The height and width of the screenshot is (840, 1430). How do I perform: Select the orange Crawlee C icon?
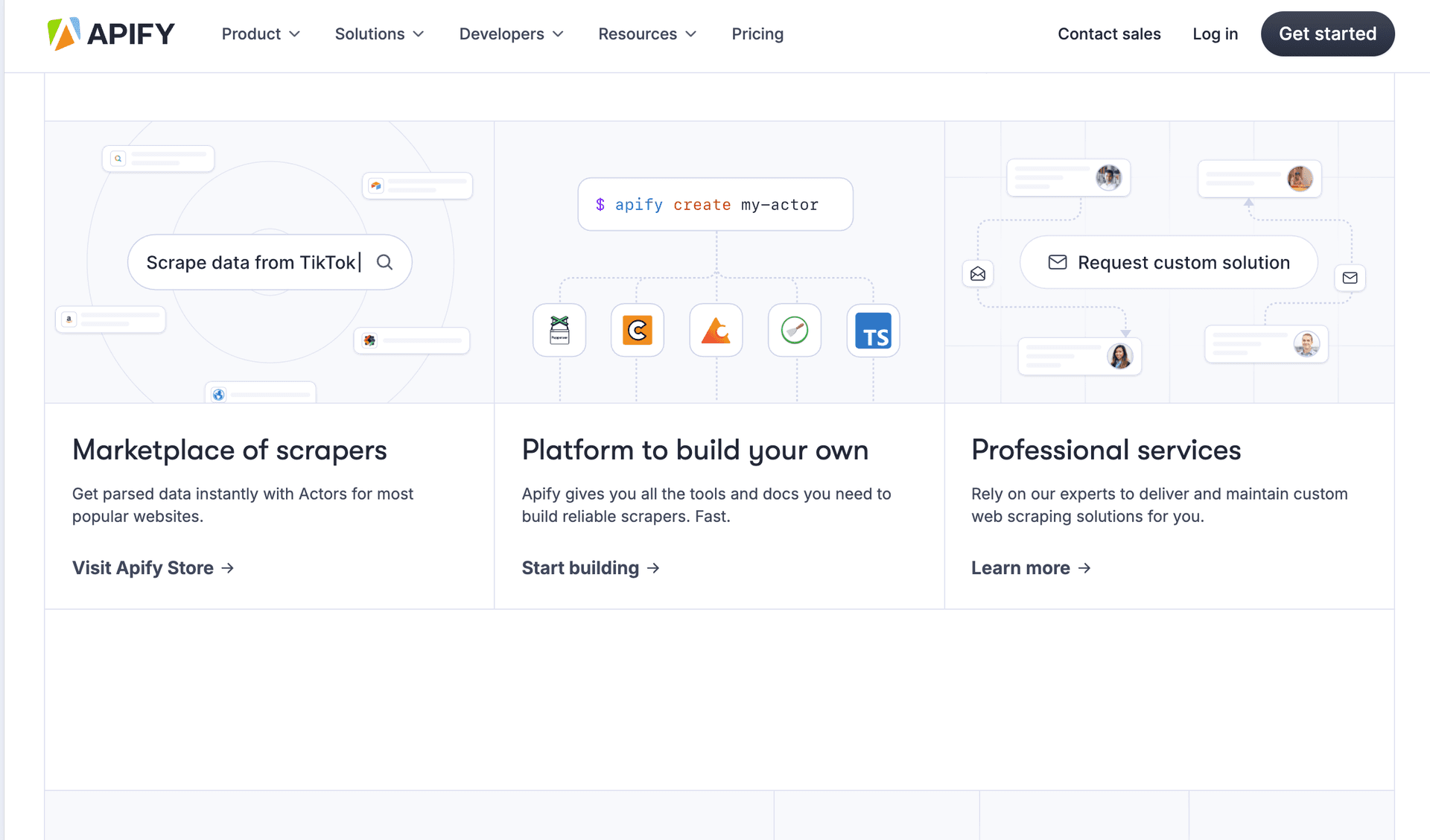pyautogui.click(x=638, y=330)
